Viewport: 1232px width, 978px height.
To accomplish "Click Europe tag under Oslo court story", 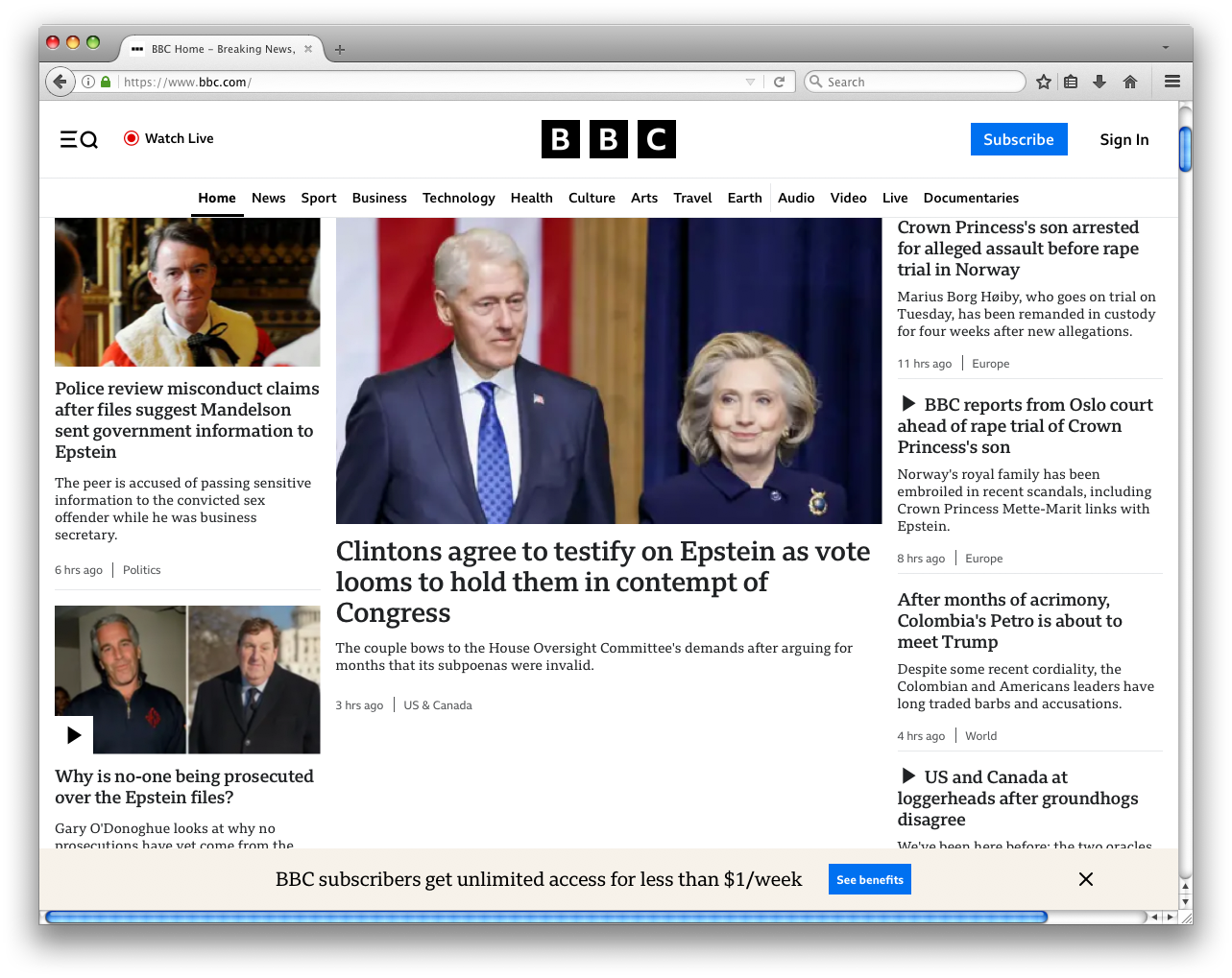I will 984,559.
